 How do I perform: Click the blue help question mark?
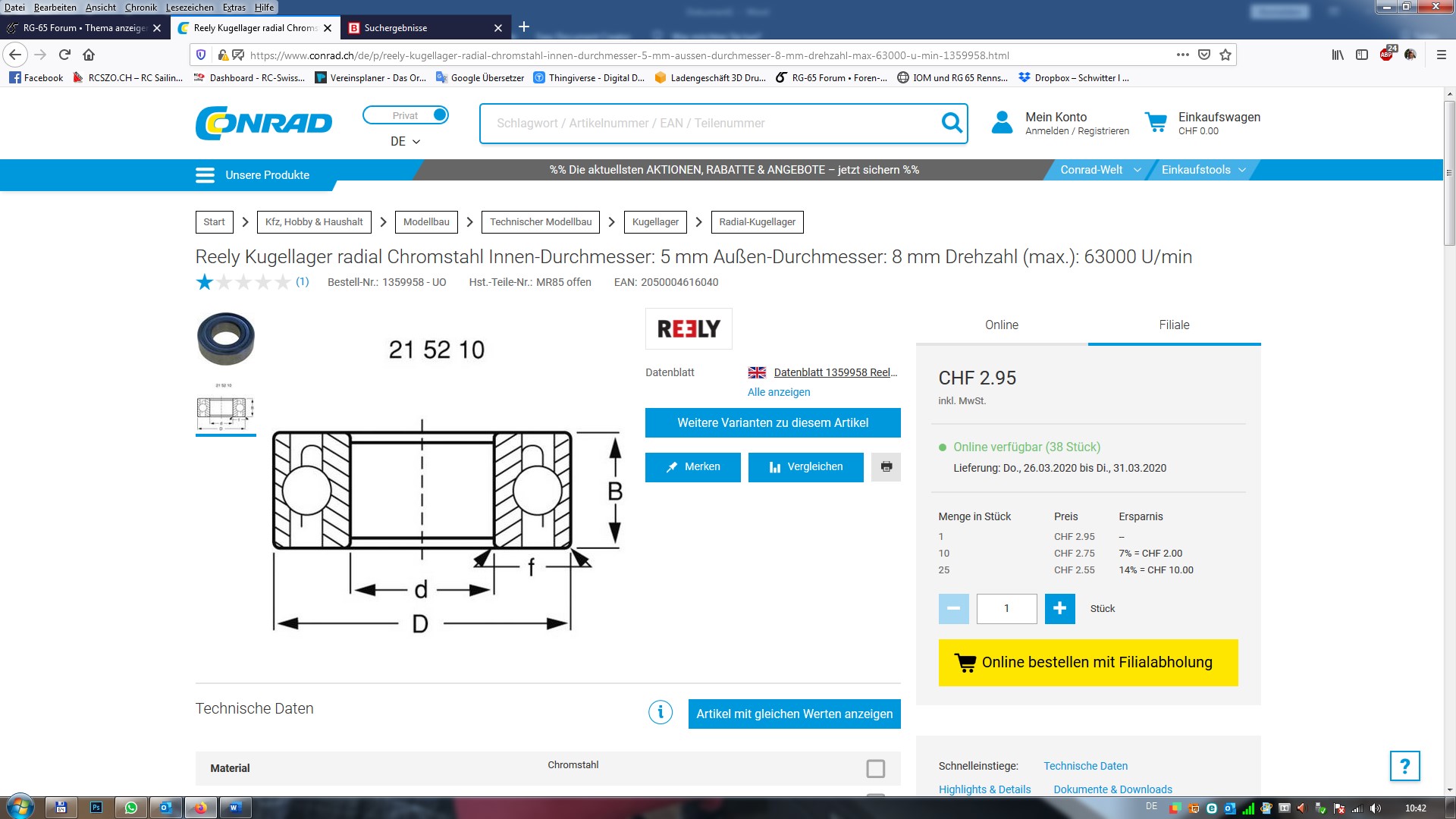1404,766
